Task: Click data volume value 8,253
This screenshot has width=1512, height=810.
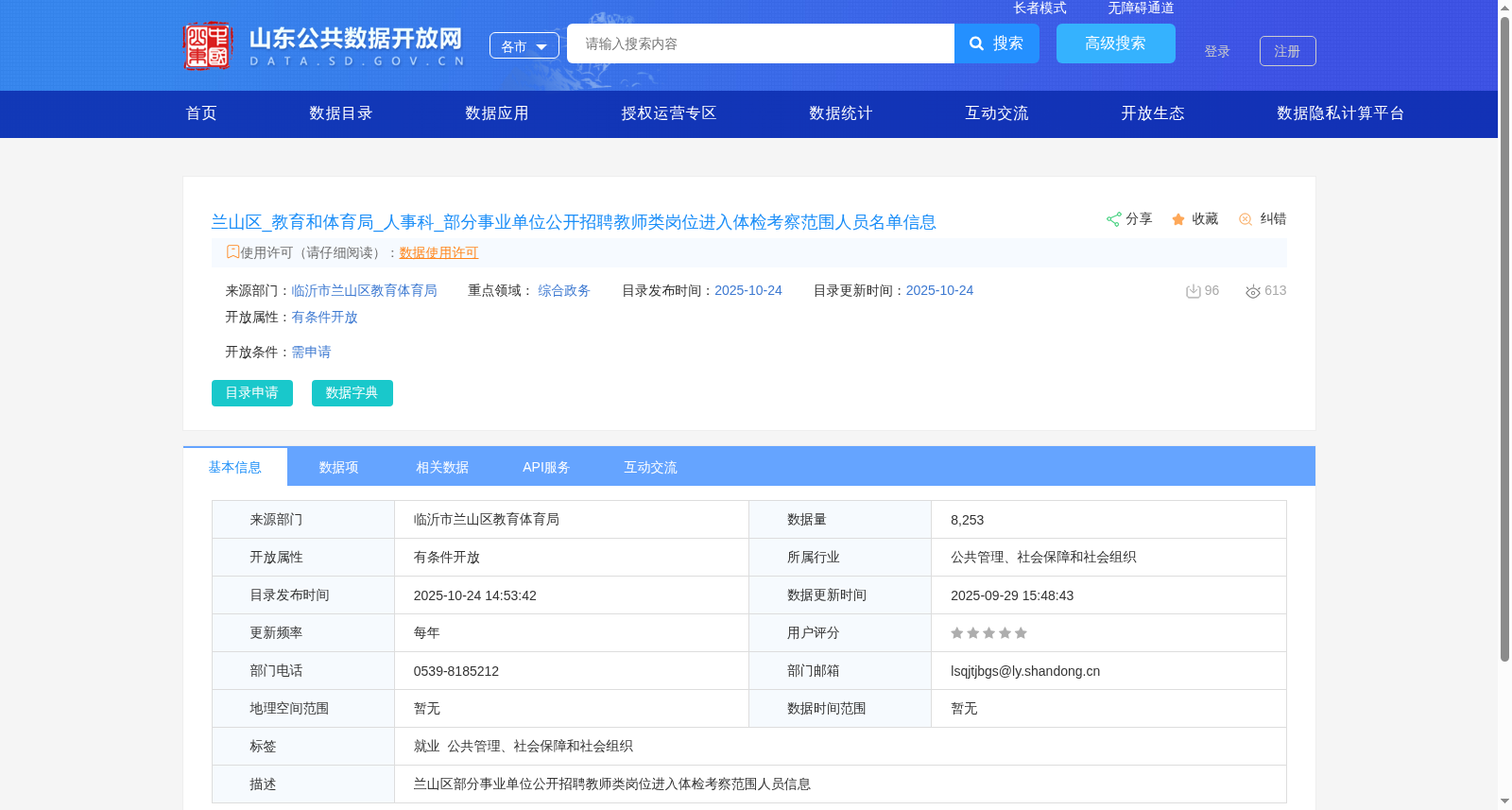Action: pyautogui.click(x=967, y=520)
